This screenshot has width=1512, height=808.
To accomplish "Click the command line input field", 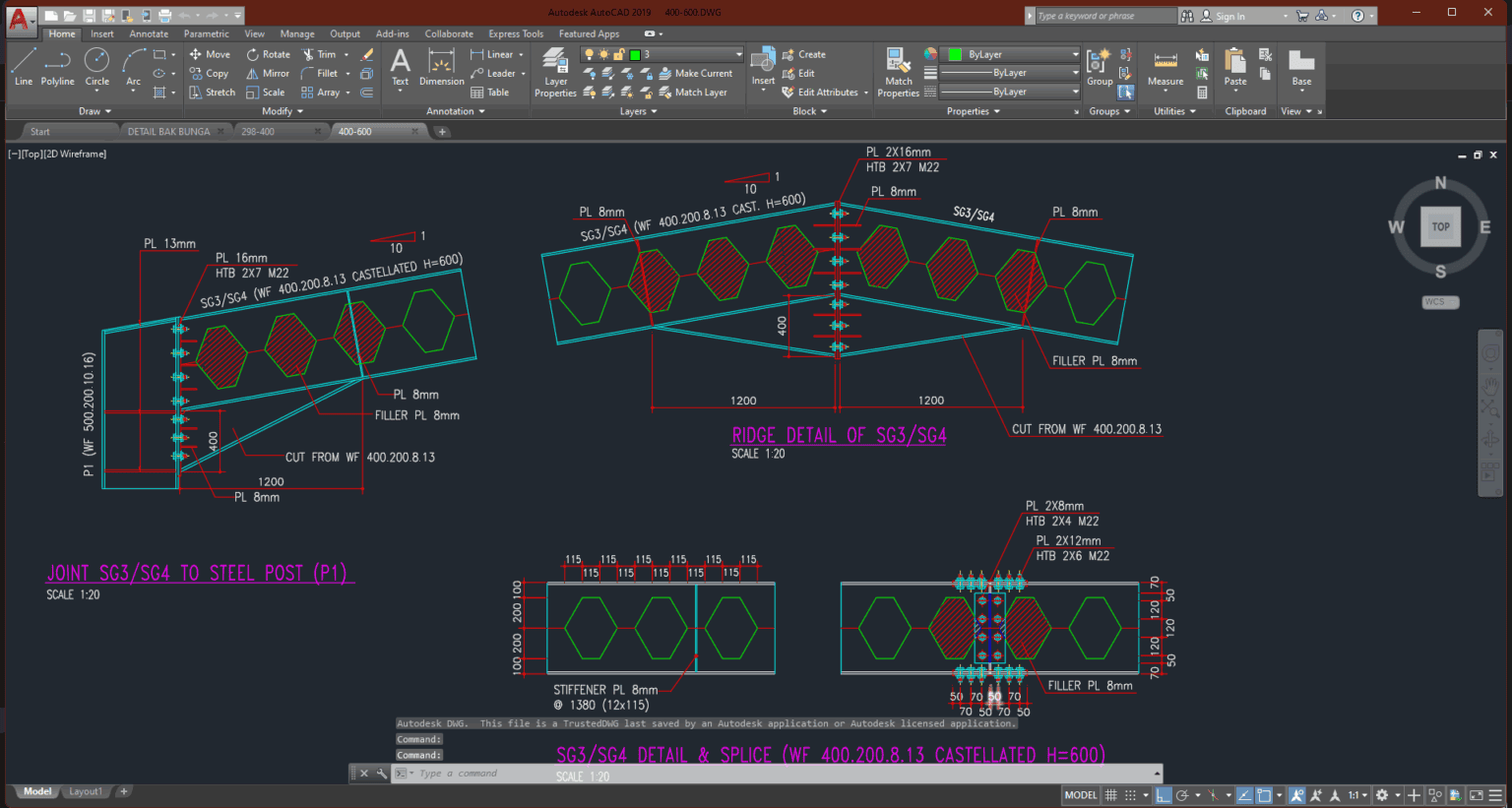I will click(x=492, y=774).
